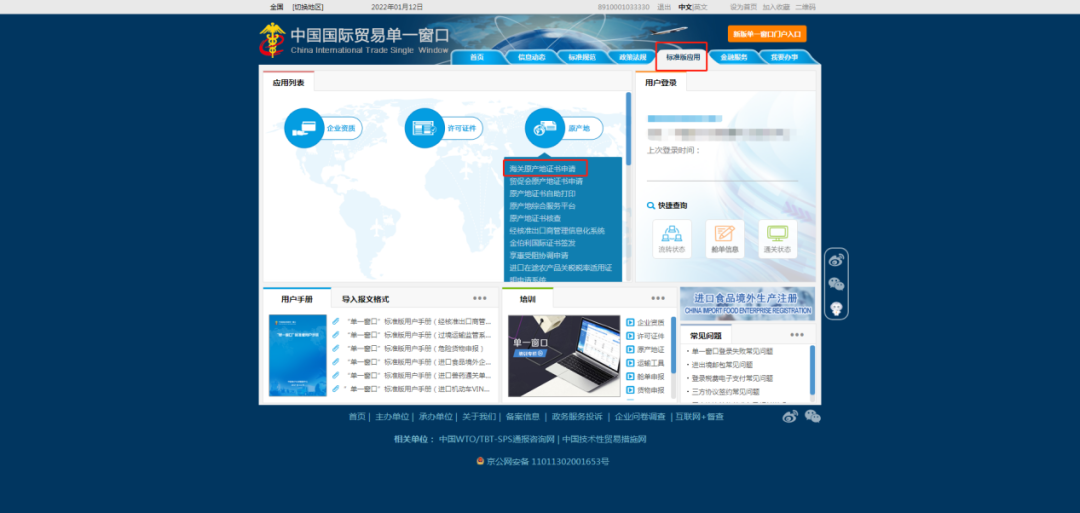This screenshot has height=513, width=1080.
Task: Open the 进口食品境外生产注册 banner
Action: click(747, 303)
